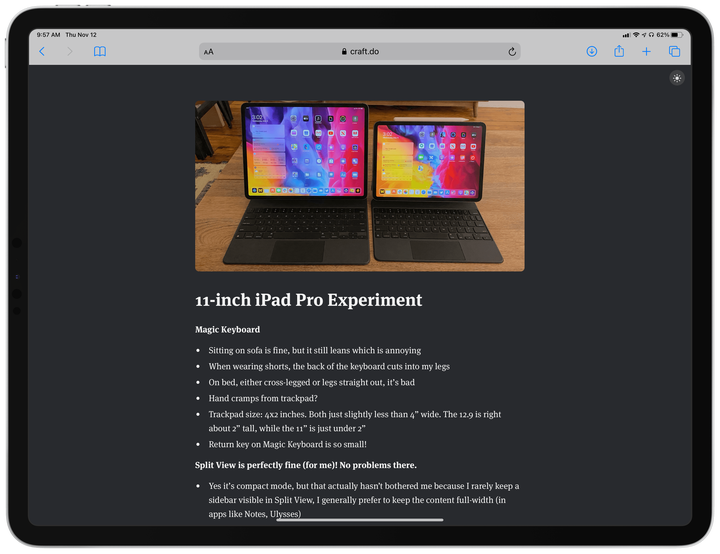
Task: Click the 'Magic Keyboard' subheading
Action: click(227, 329)
